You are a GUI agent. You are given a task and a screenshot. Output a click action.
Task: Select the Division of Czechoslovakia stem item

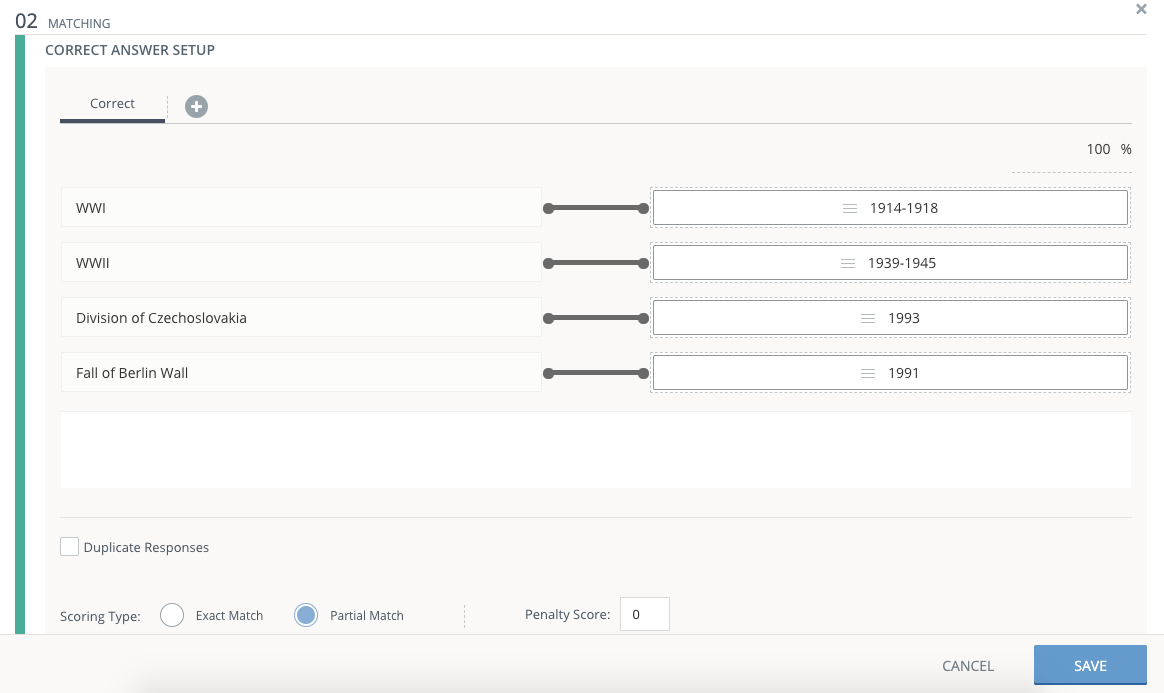(300, 319)
